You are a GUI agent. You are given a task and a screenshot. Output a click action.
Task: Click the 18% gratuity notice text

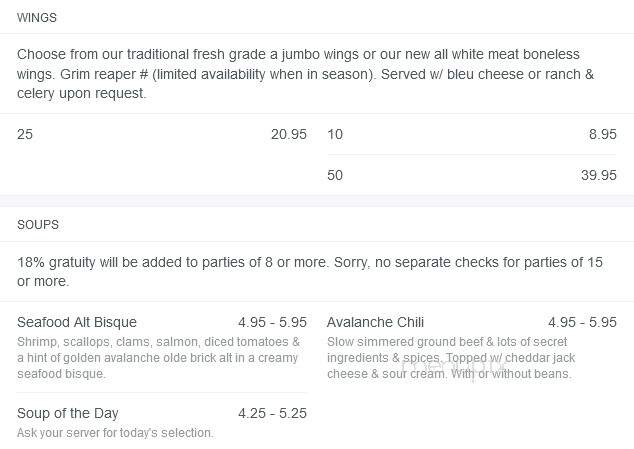(310, 271)
